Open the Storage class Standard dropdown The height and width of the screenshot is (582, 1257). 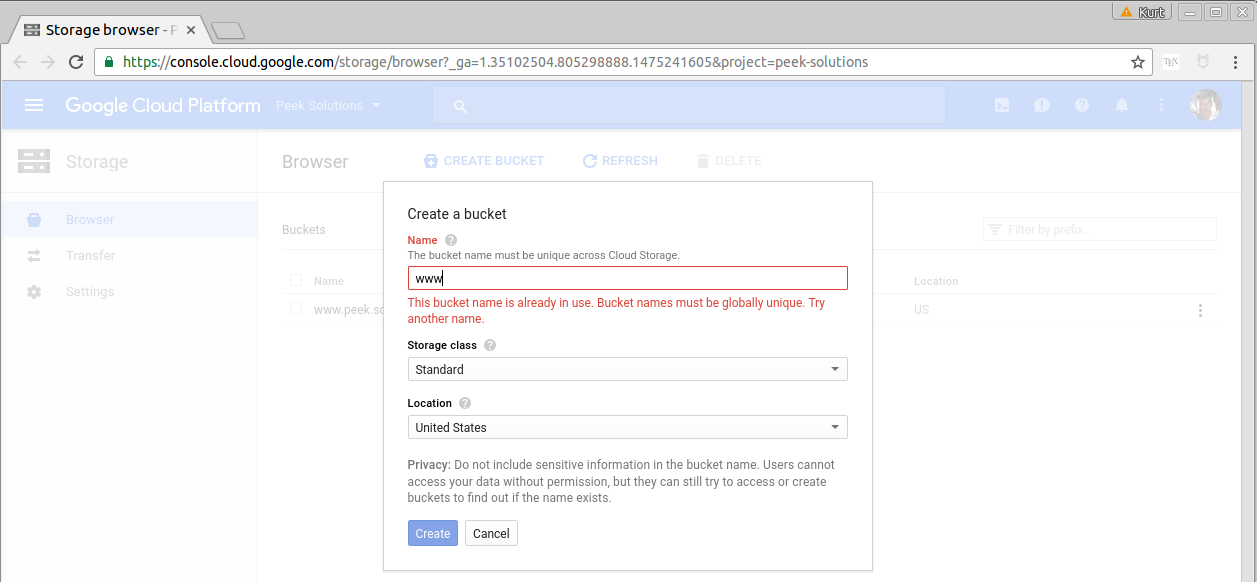click(x=628, y=369)
